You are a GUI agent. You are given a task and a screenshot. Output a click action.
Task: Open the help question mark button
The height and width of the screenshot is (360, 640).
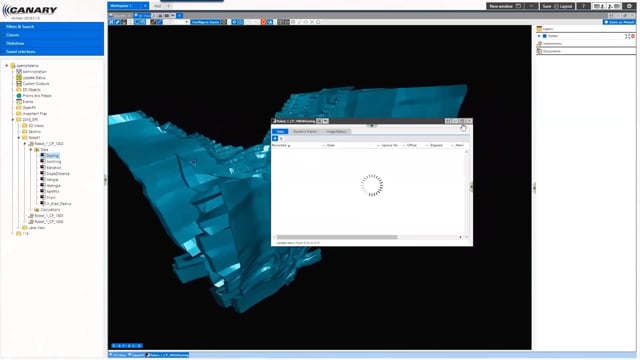(x=584, y=6)
